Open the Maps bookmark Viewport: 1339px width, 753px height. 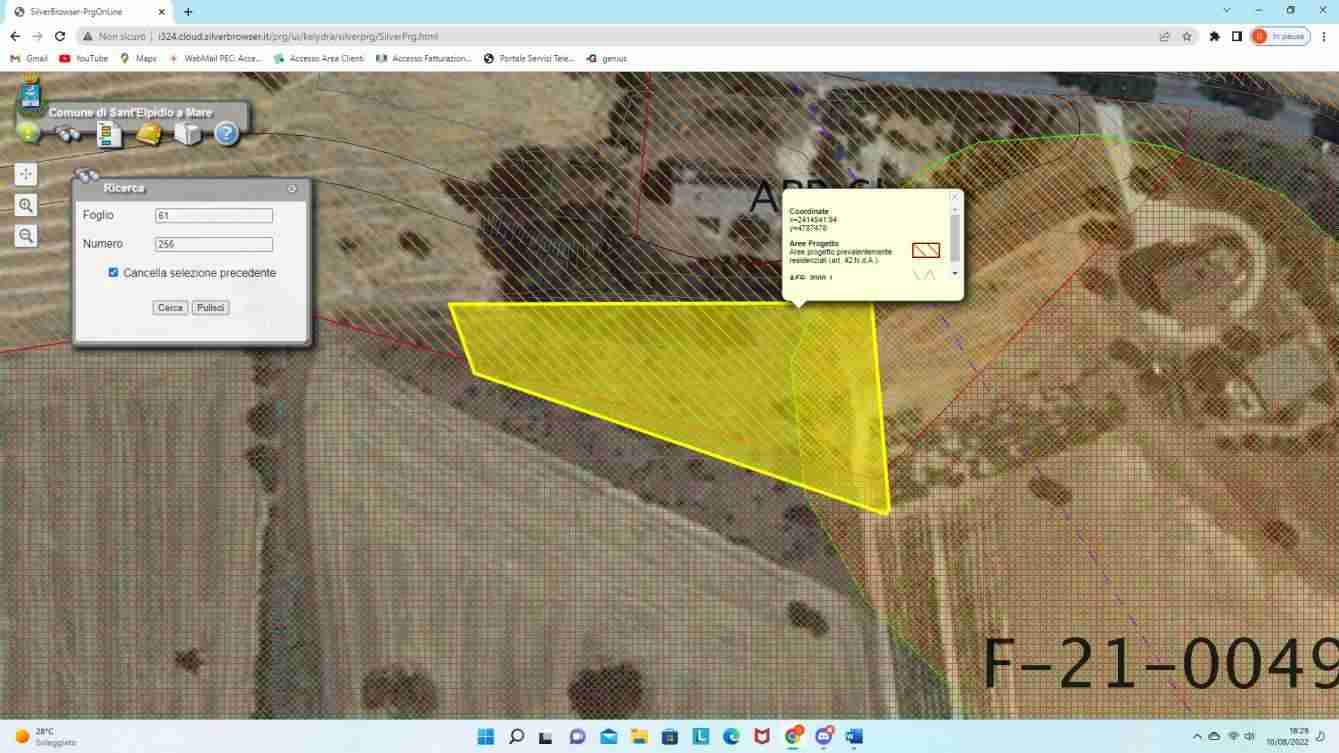coord(138,58)
